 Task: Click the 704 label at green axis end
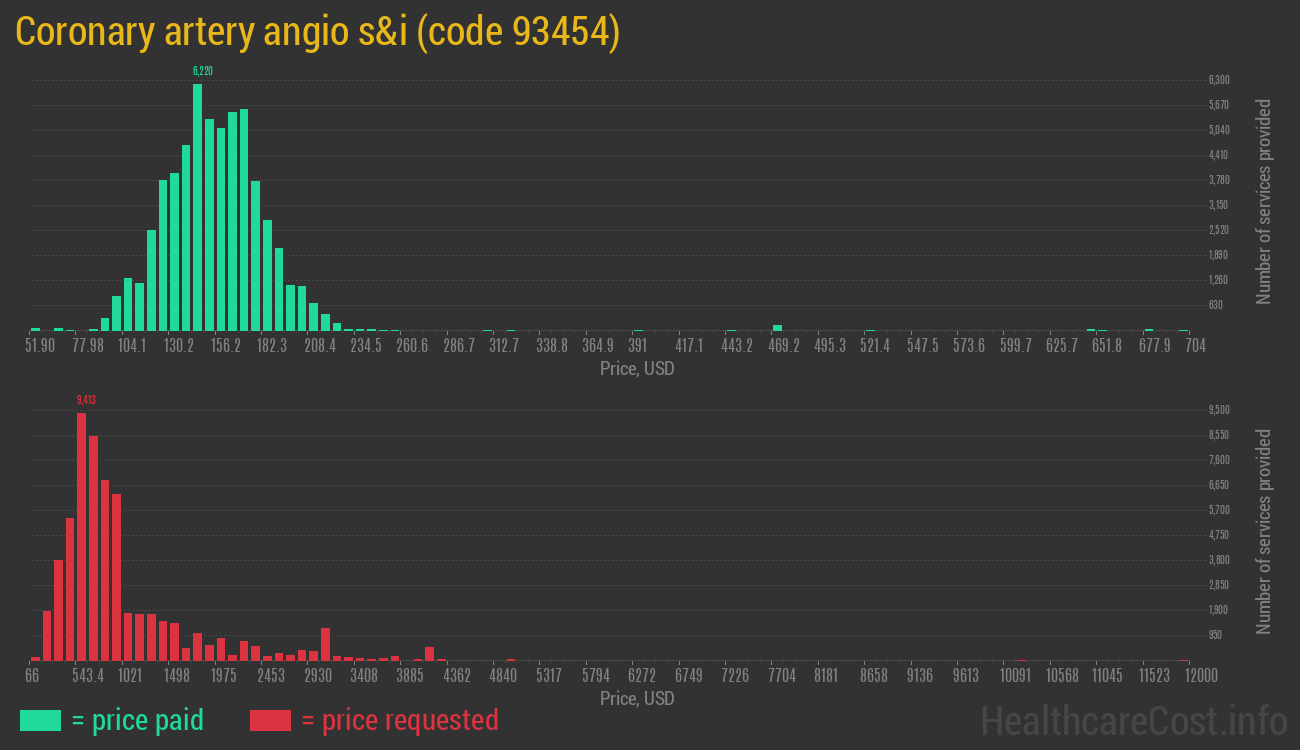(1194, 346)
